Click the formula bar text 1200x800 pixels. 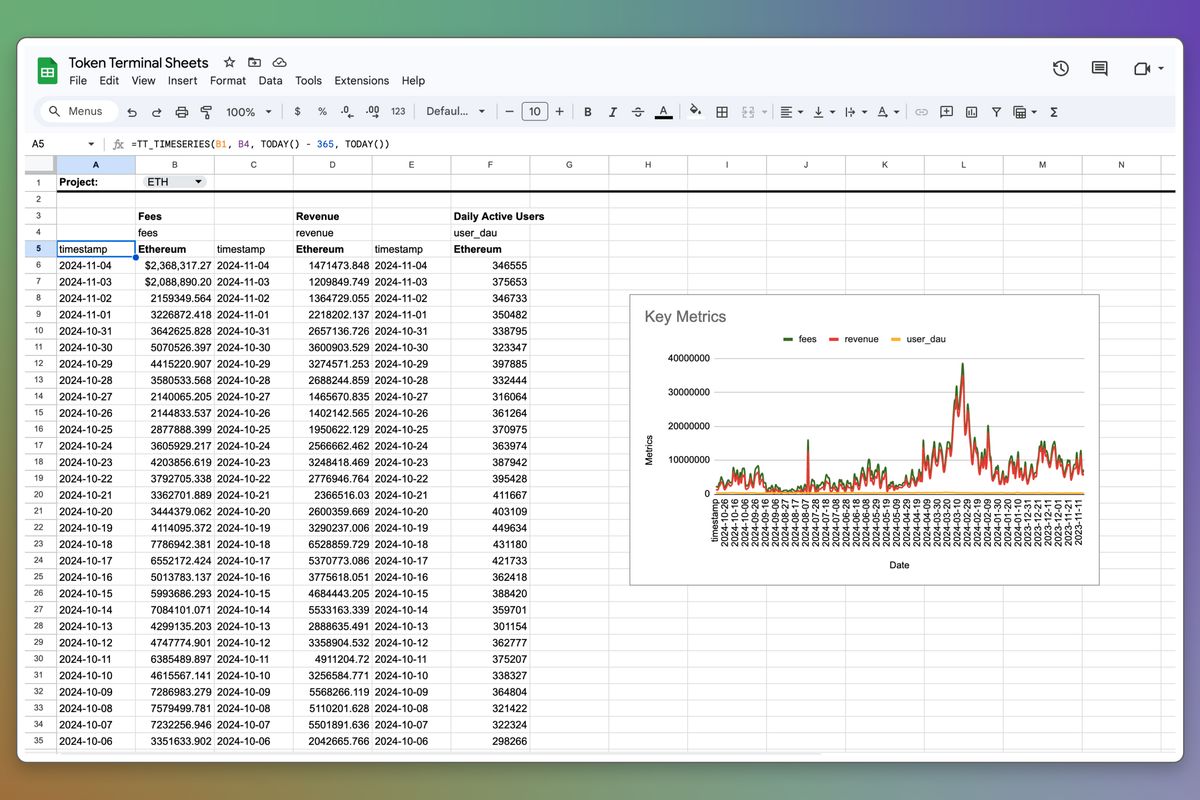click(x=260, y=144)
